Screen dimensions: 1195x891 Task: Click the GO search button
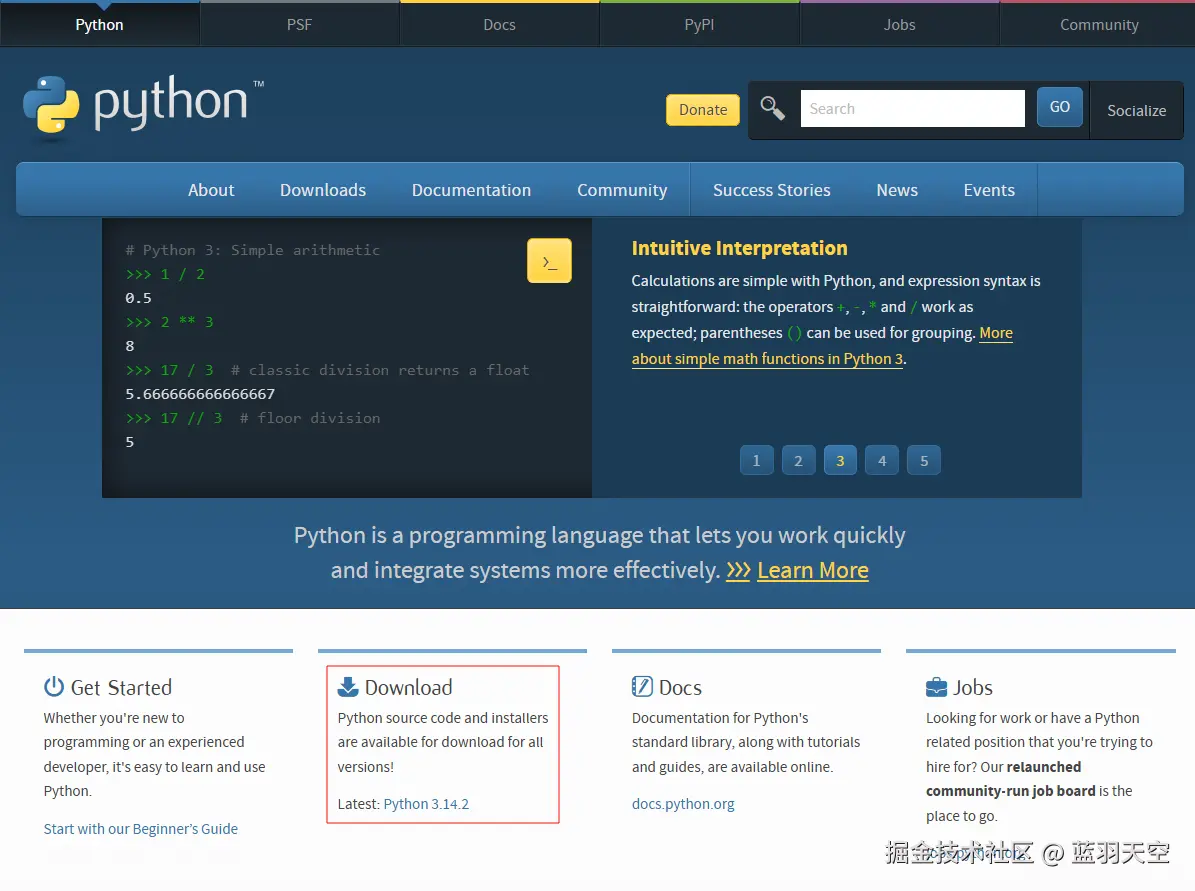tap(1059, 106)
